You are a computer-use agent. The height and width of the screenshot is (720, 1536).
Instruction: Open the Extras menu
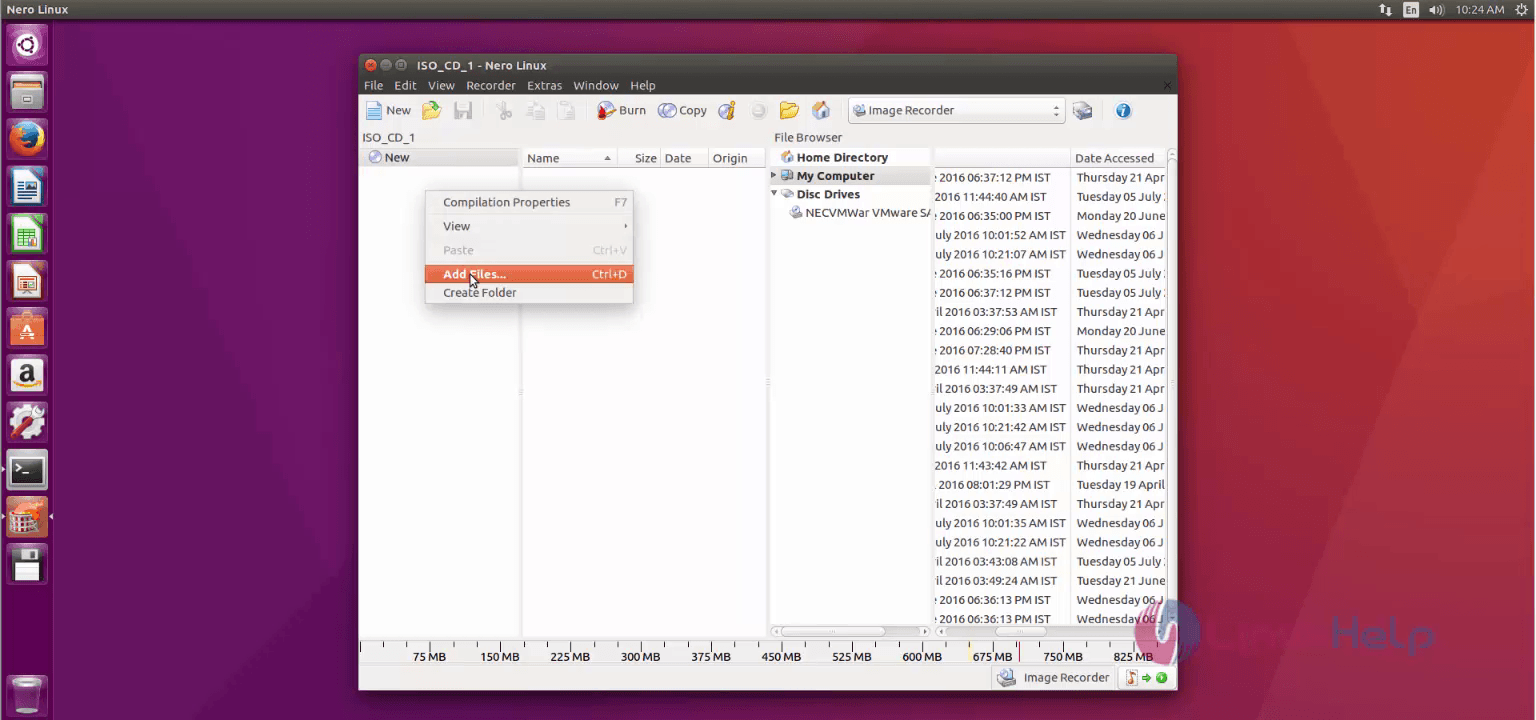click(x=545, y=86)
